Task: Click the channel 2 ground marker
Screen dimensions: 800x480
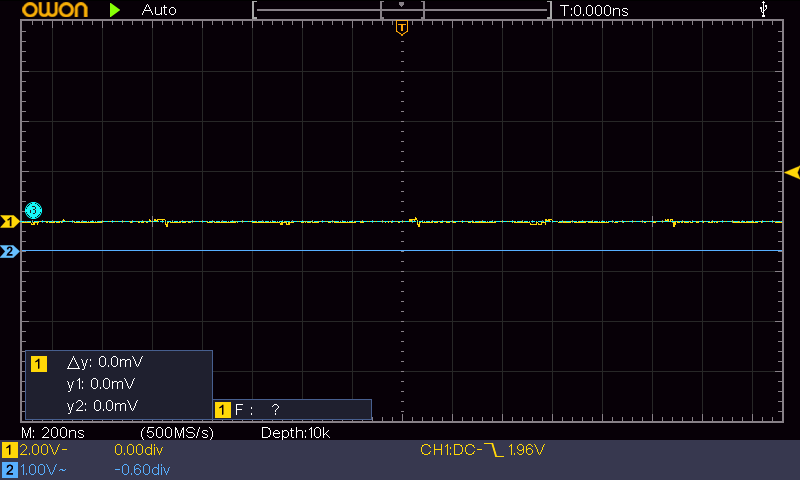Action: click(9, 251)
